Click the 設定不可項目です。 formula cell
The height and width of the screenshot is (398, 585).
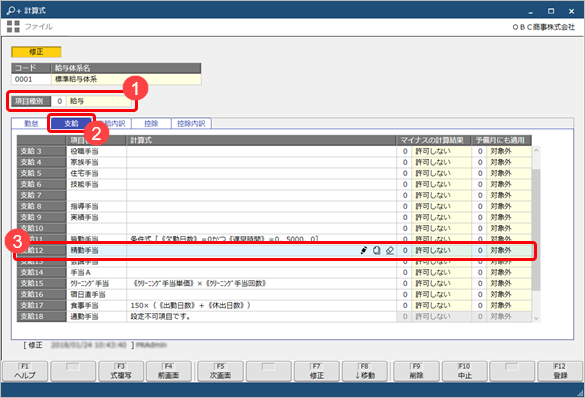pyautogui.click(x=261, y=316)
